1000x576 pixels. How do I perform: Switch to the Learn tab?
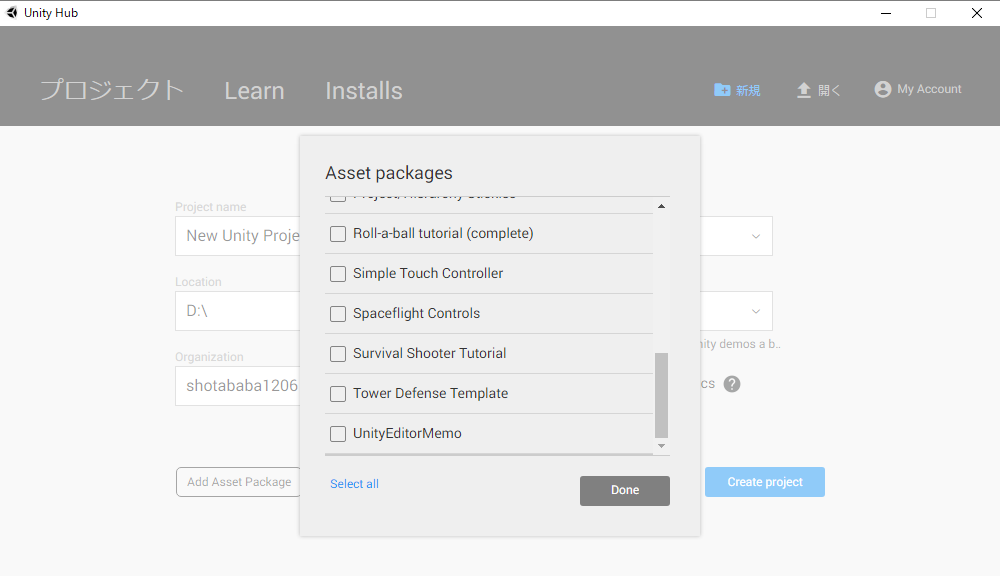point(254,91)
